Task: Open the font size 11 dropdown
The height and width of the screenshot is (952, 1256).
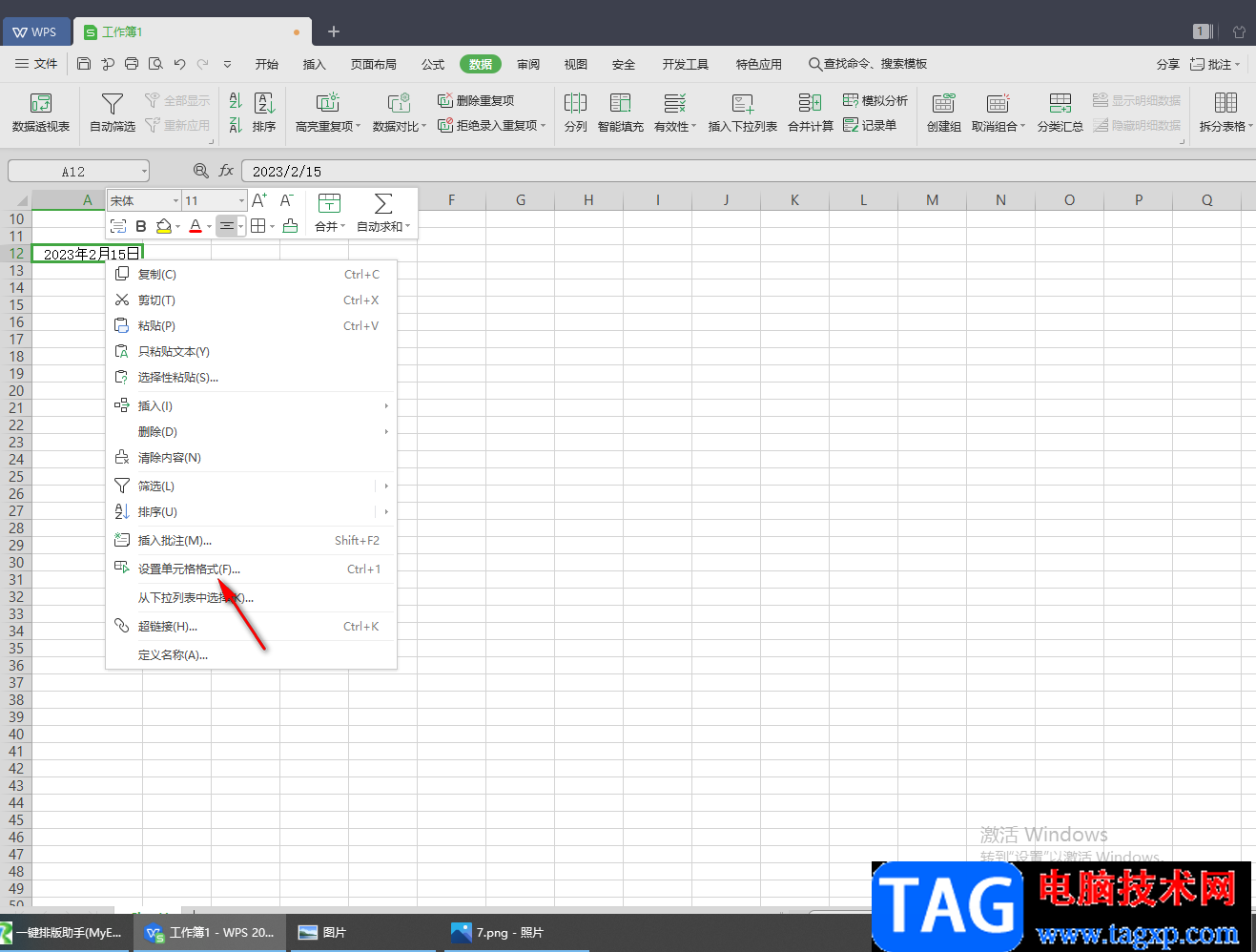Action: click(x=241, y=200)
